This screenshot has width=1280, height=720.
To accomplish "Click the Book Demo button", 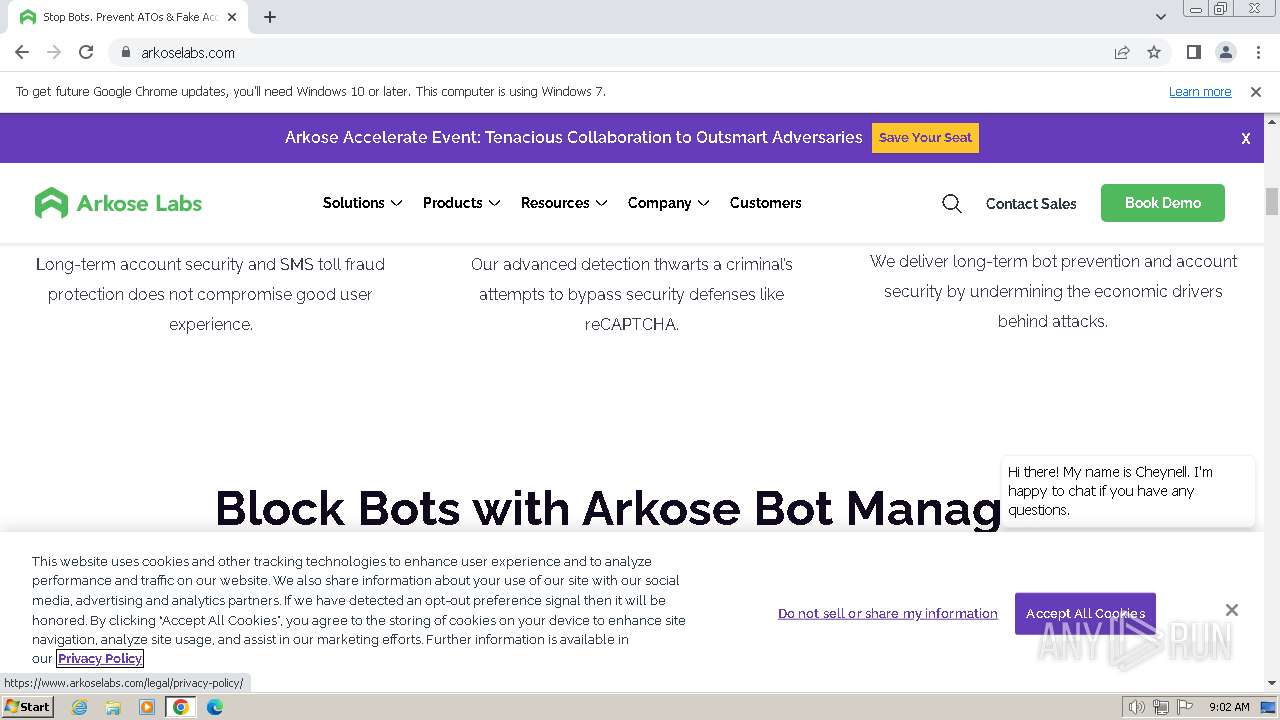I will tap(1162, 203).
